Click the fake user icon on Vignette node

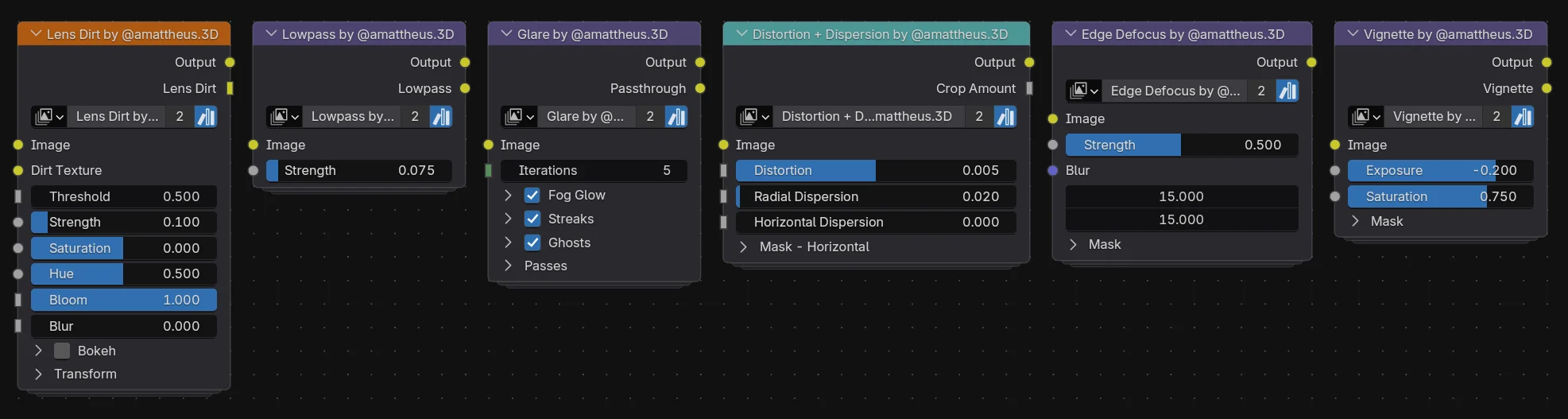(1523, 117)
